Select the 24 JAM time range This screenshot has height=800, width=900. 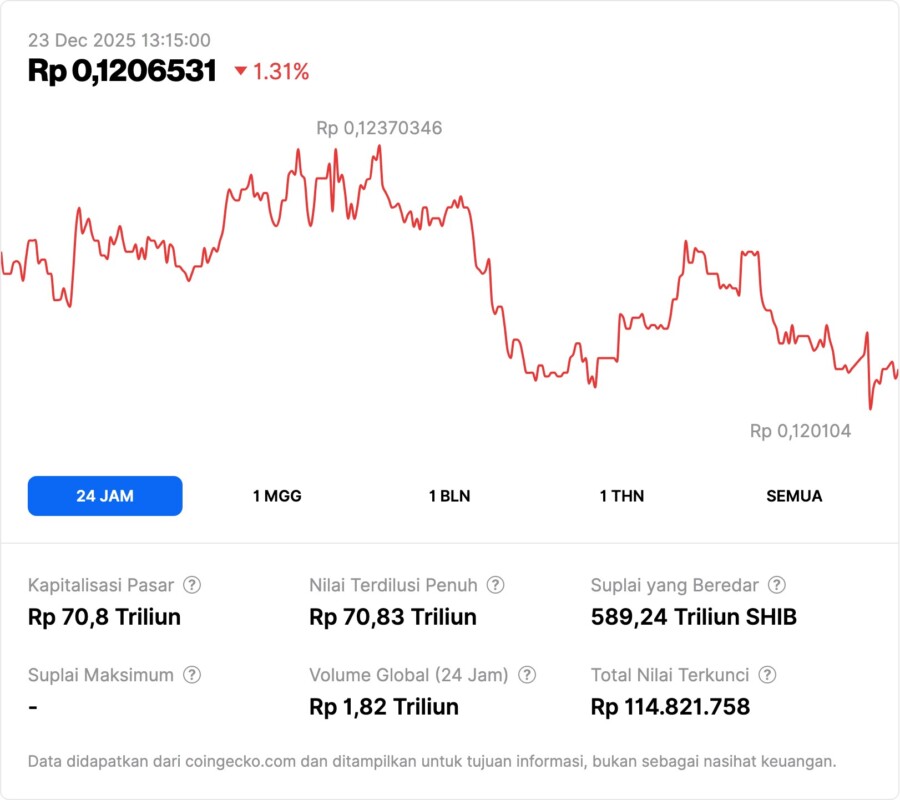105,496
